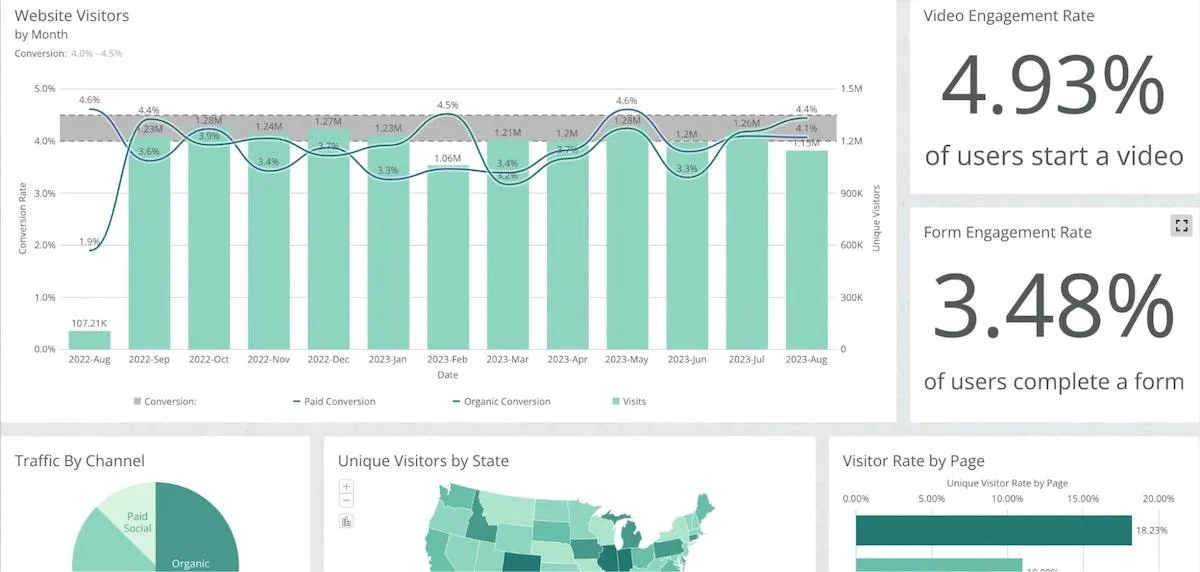Open the Website Visitors card title
This screenshot has height=572, width=1200.
pos(72,16)
